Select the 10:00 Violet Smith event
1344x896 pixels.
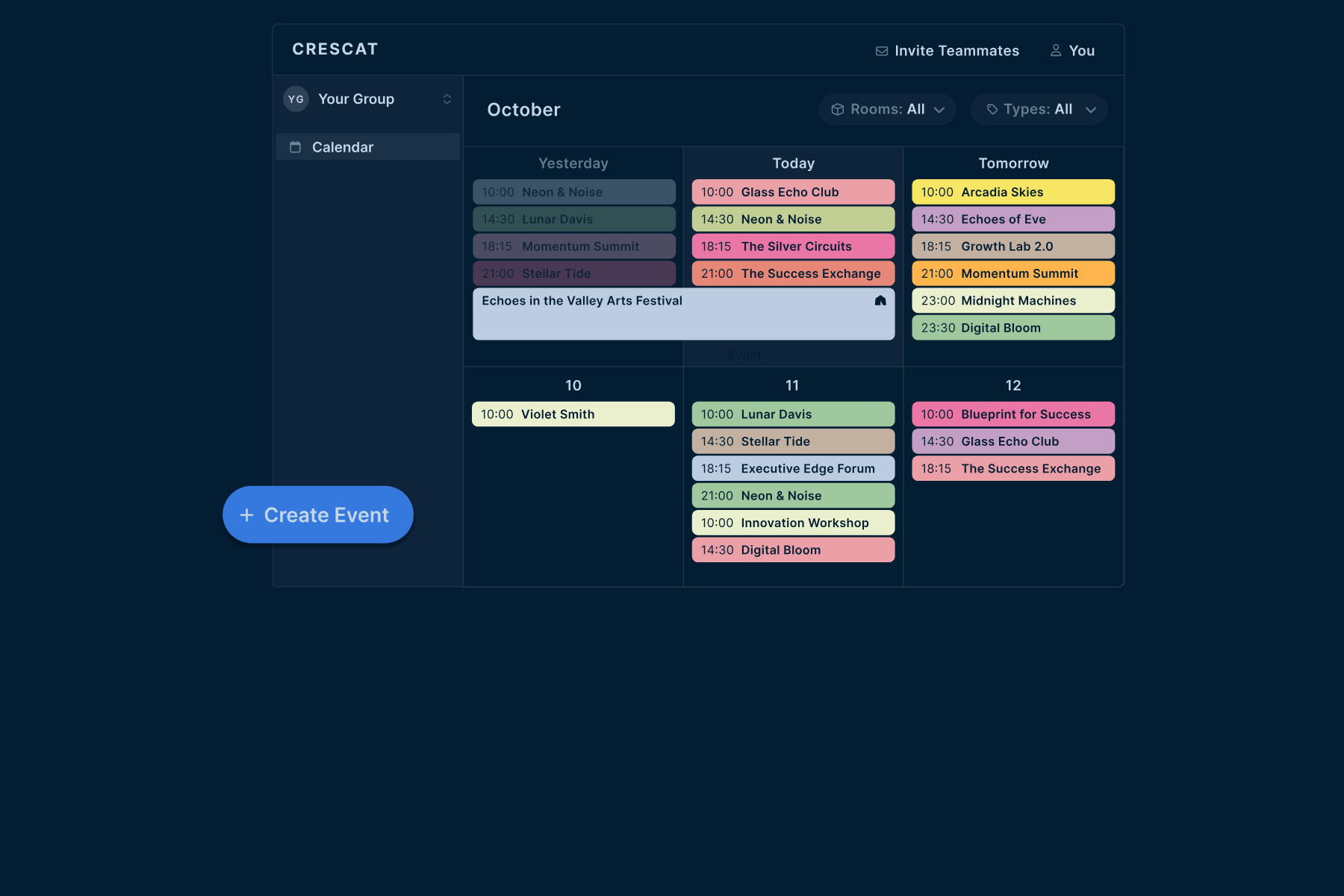pos(573,414)
